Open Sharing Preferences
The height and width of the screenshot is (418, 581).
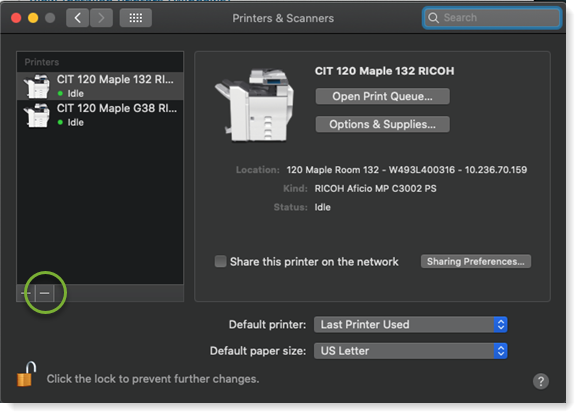(x=476, y=261)
